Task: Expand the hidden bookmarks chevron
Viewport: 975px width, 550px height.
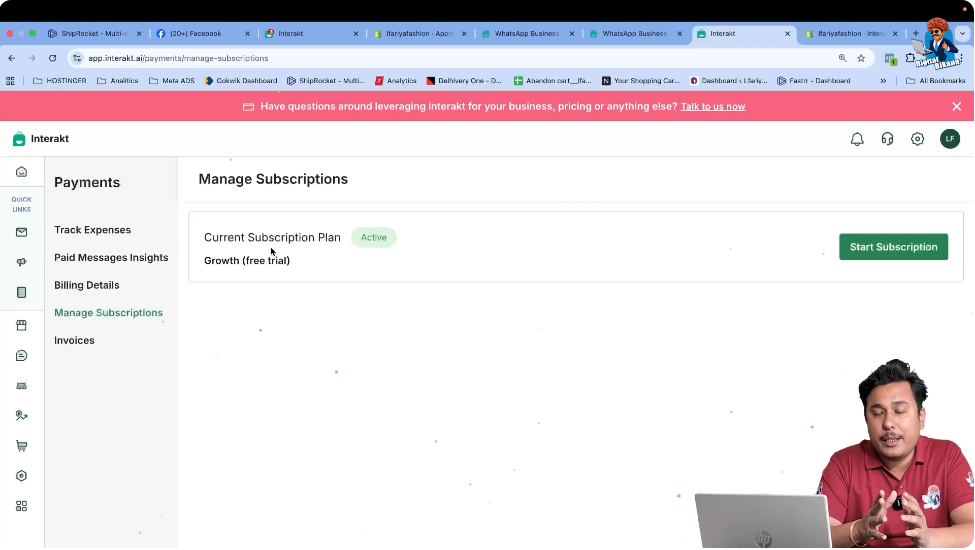Action: (883, 81)
